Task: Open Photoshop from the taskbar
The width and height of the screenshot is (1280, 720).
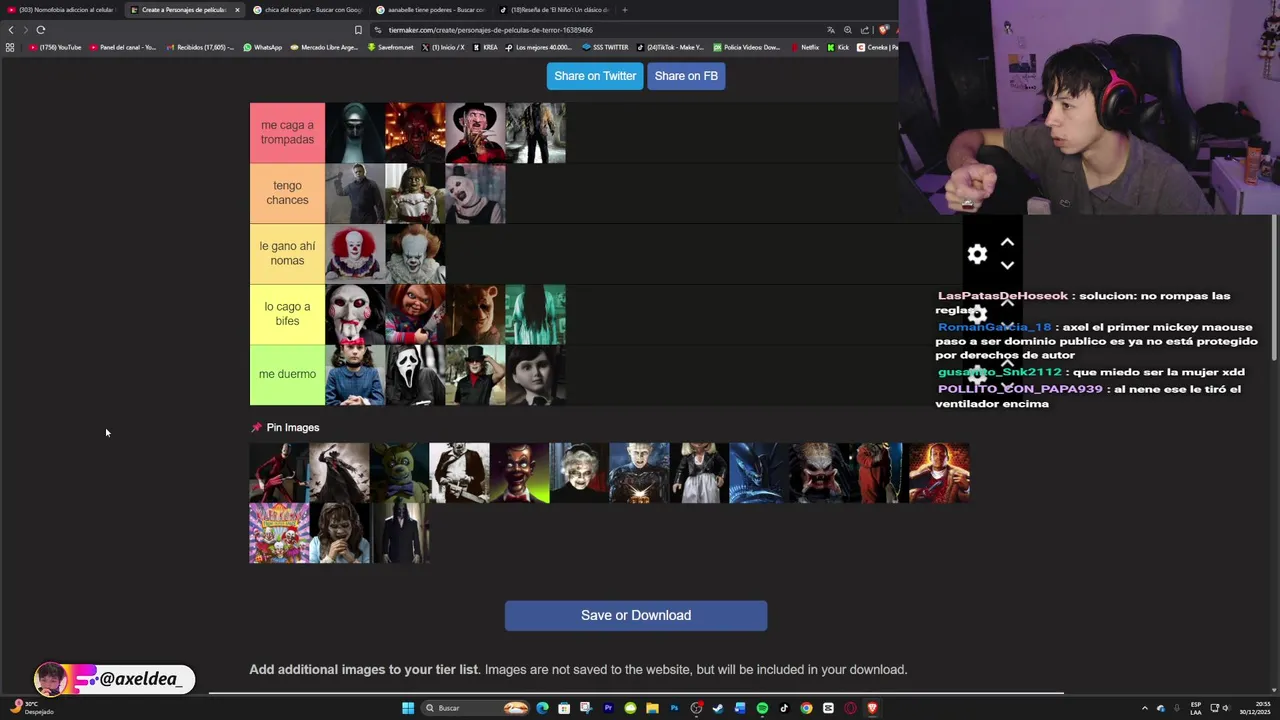Action: pos(675,708)
